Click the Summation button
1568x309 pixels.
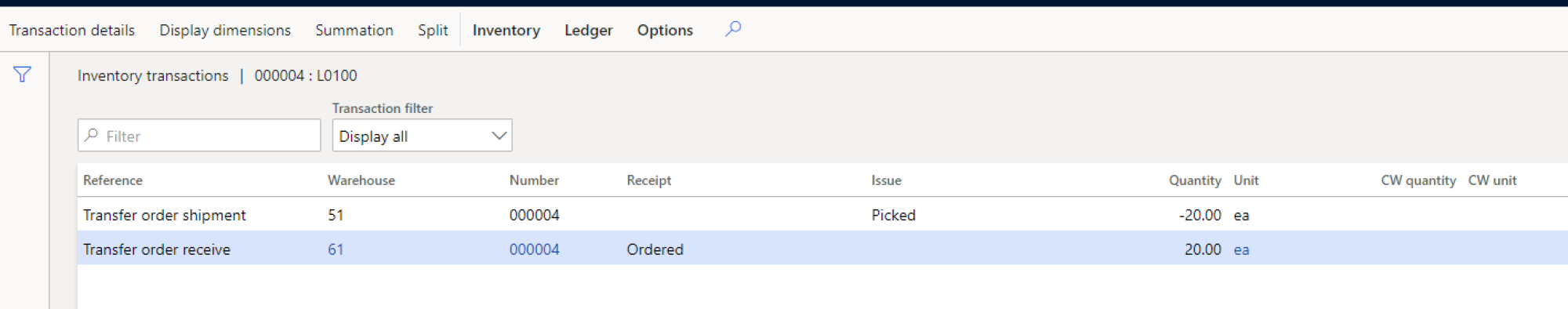point(354,30)
